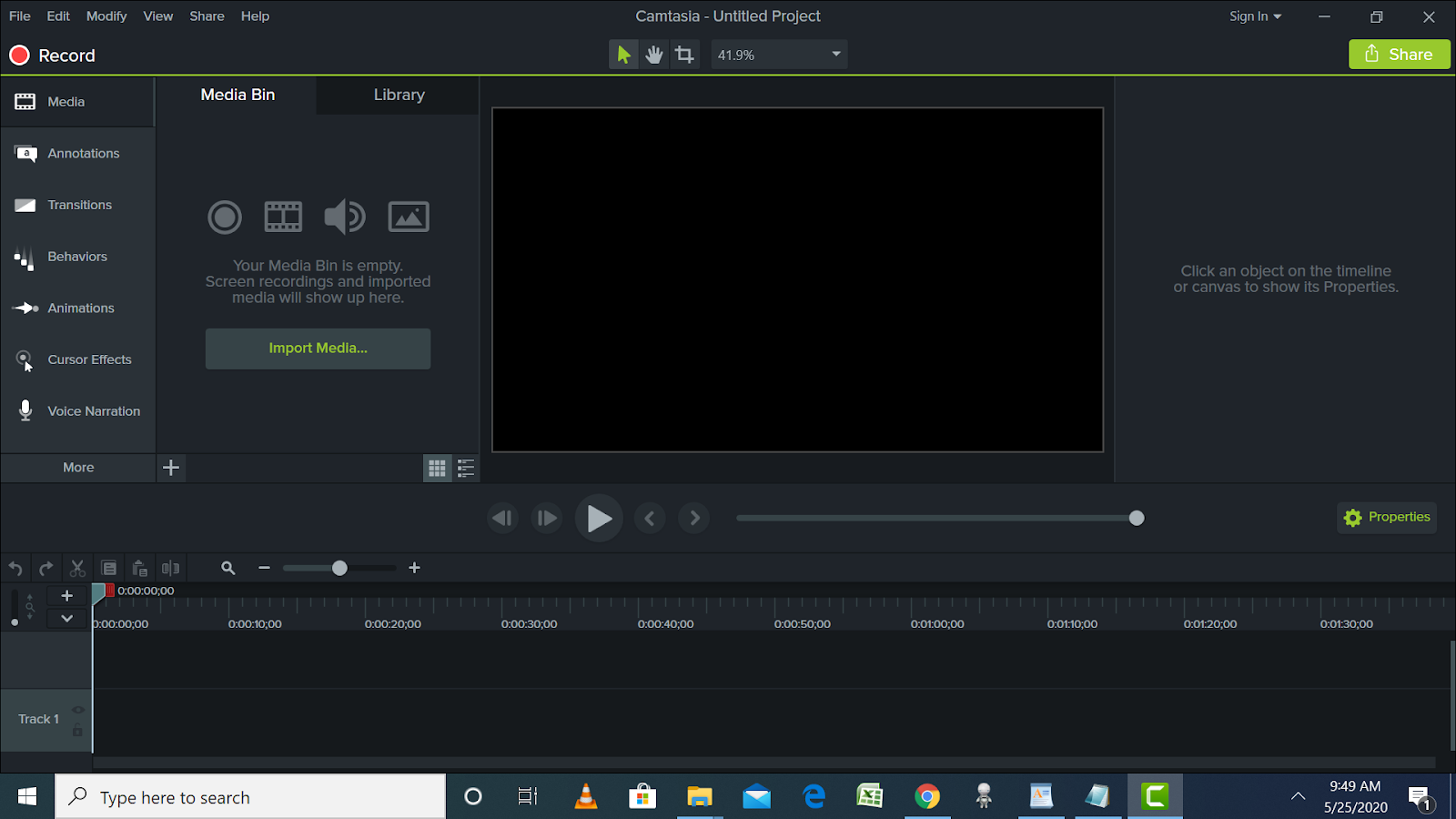Open the Transitions panel
Image resolution: width=1456 pixels, height=819 pixels.
pos(77,206)
